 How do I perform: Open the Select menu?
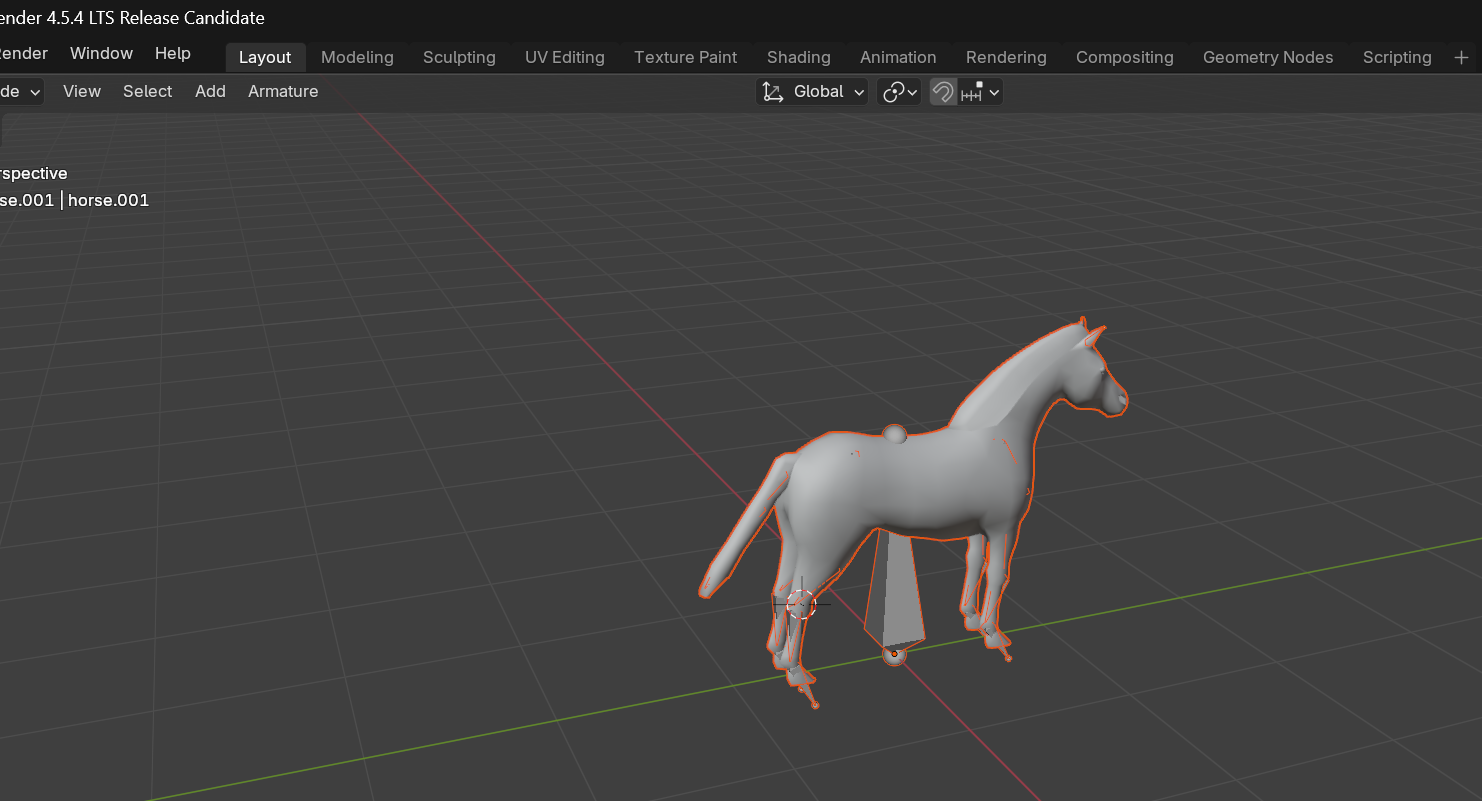click(x=147, y=91)
